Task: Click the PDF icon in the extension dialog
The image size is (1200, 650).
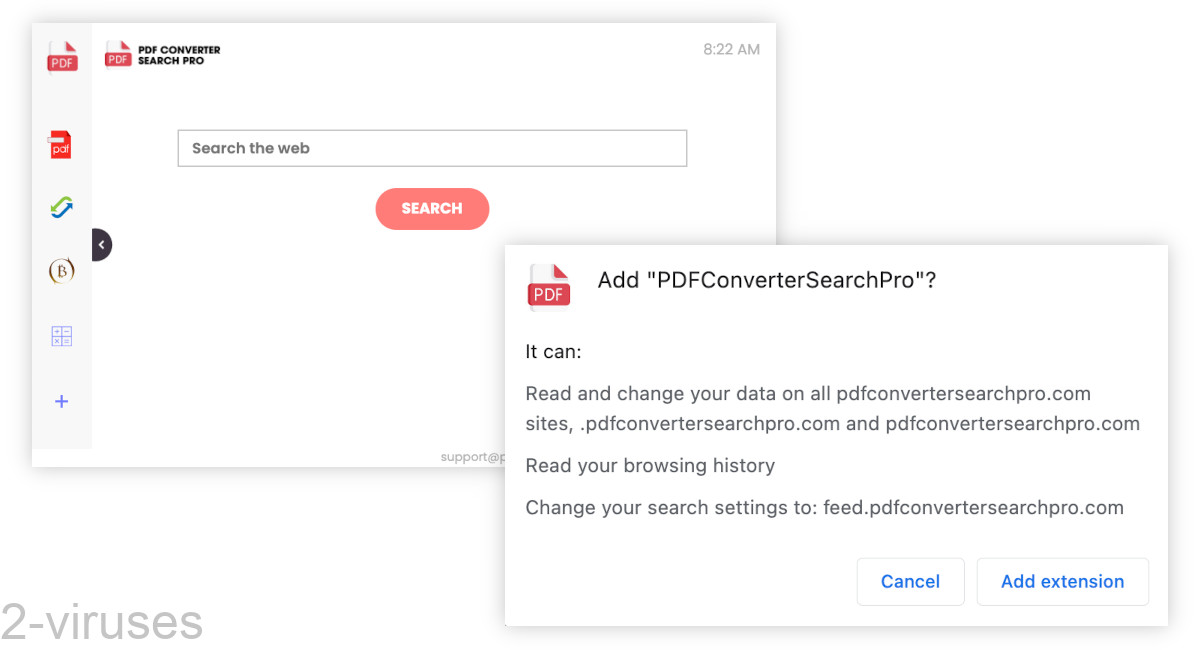Action: (x=548, y=287)
